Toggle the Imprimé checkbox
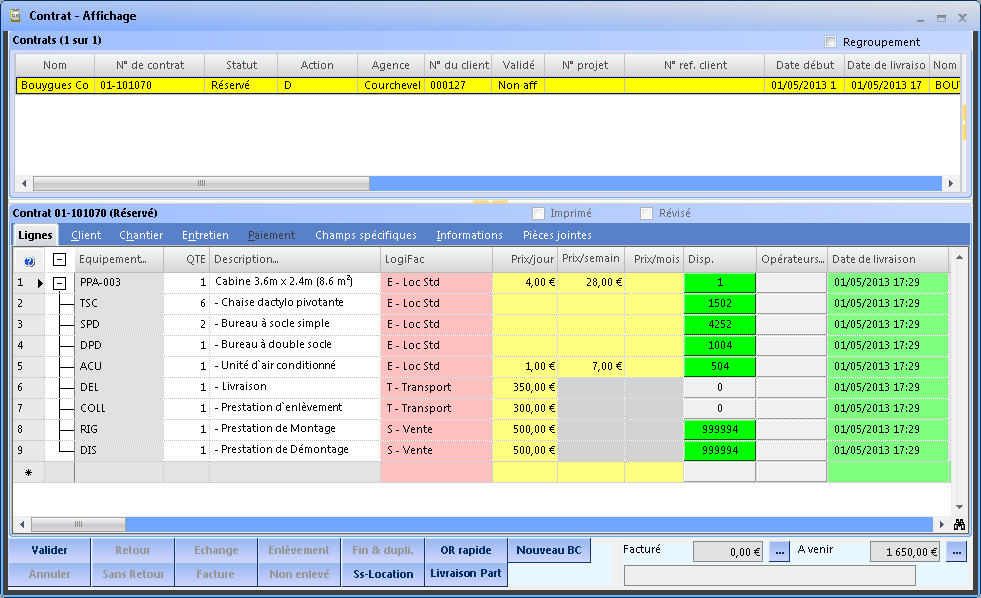The height and width of the screenshot is (598, 981). (x=539, y=213)
